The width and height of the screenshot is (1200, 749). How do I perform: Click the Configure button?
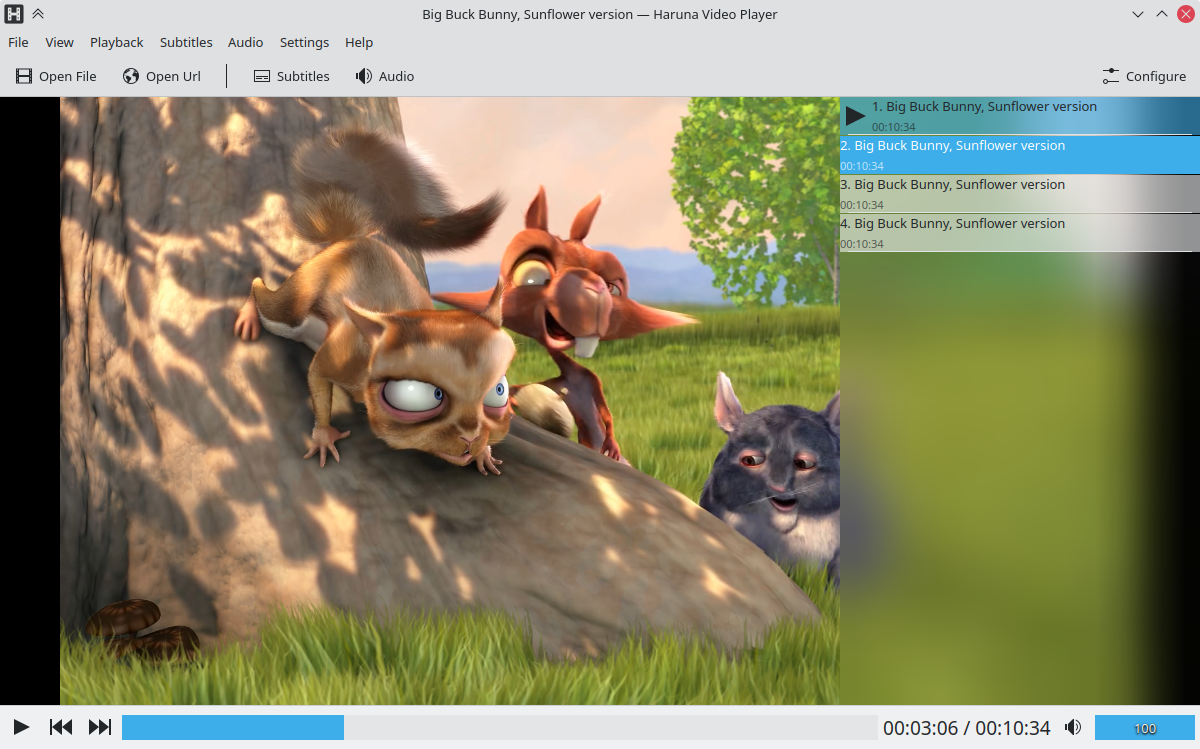1144,76
